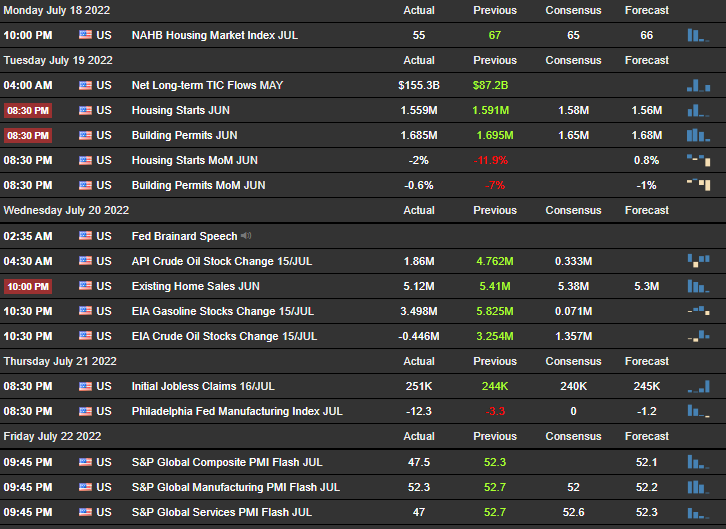Image resolution: width=726 pixels, height=529 pixels.
Task: Open chart icon for Philadelphia Fed Manufacturing Index
Action: (x=698, y=411)
